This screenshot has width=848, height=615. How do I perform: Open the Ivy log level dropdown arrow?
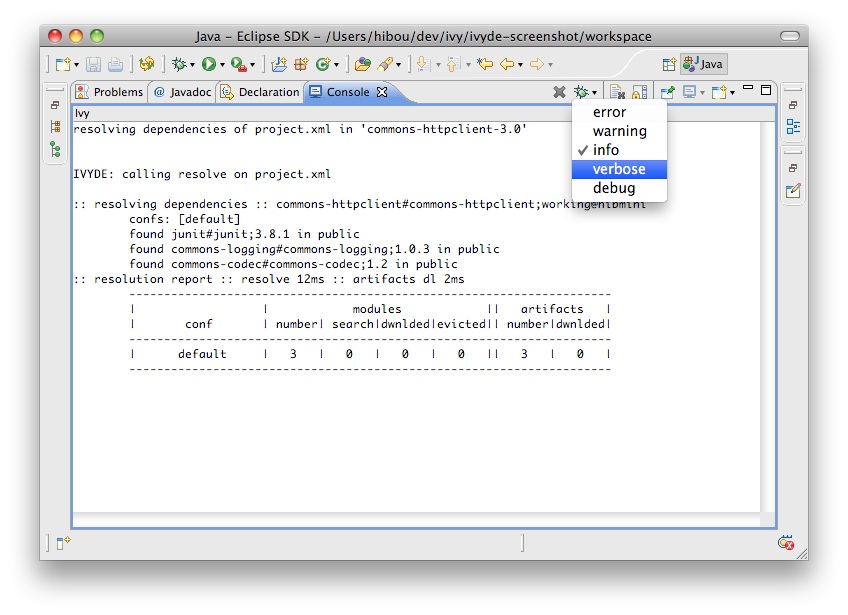tap(594, 93)
